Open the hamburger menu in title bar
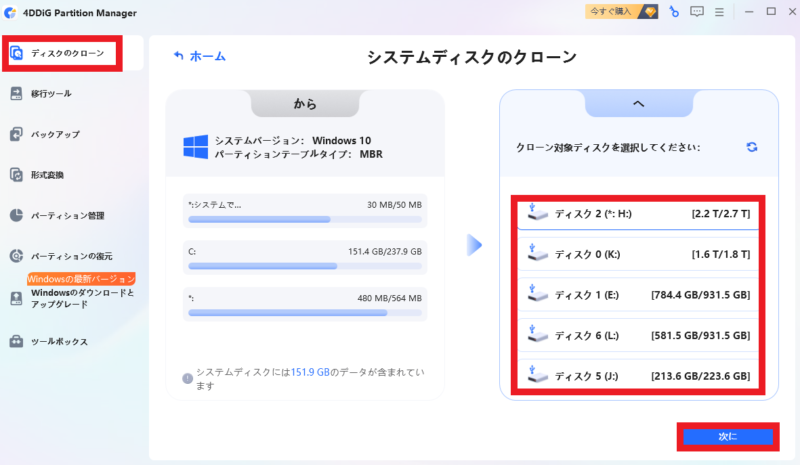 [720, 12]
